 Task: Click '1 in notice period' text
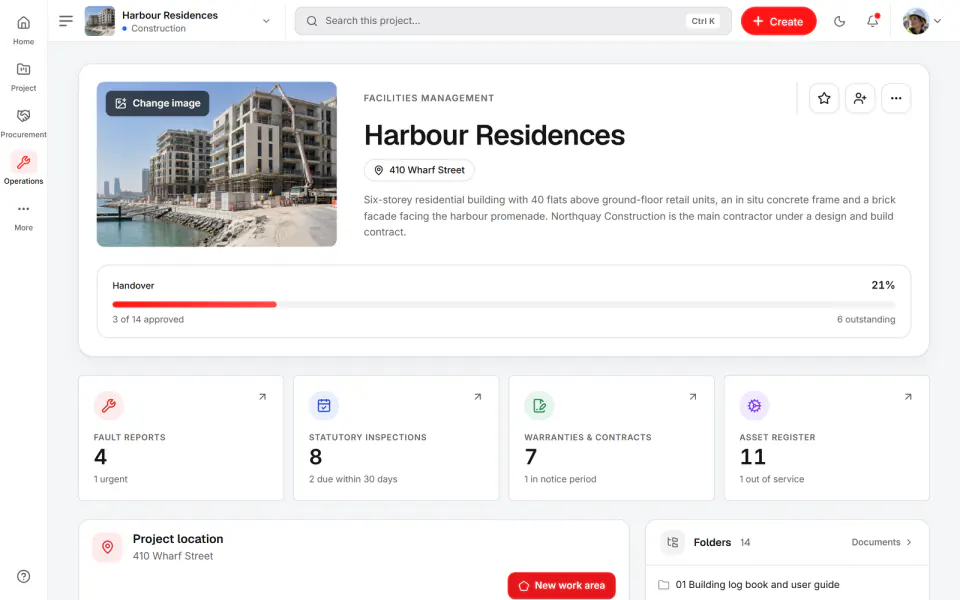pos(560,479)
